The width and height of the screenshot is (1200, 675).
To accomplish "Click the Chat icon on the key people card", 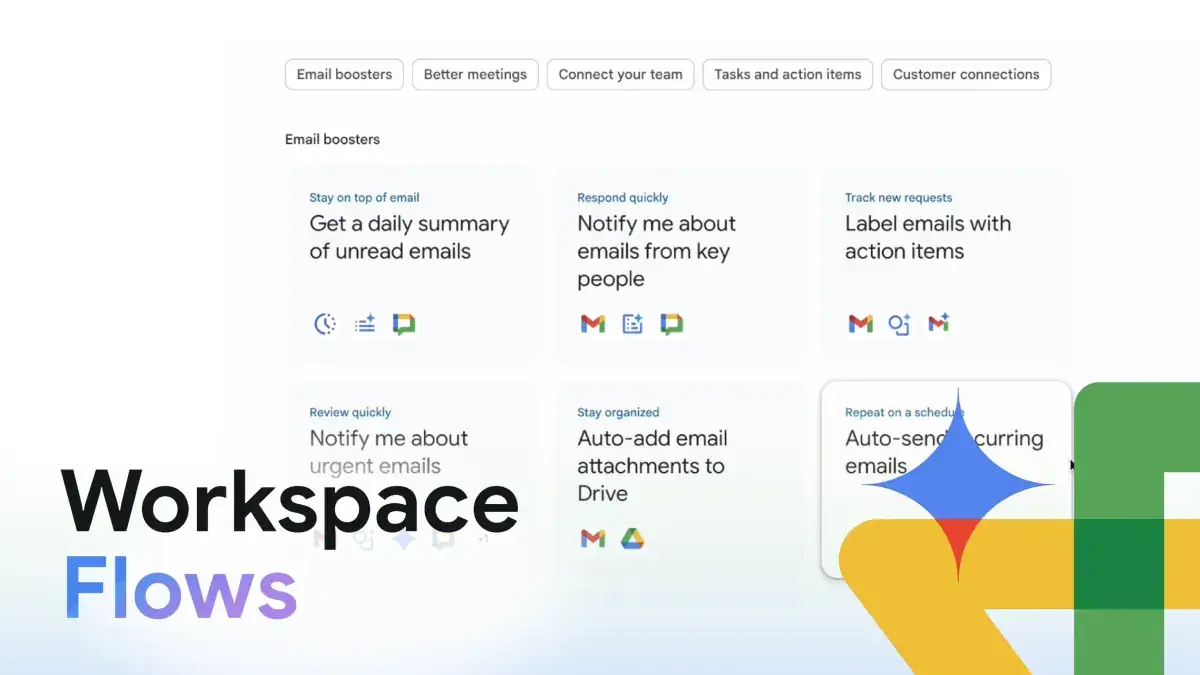I will [671, 323].
